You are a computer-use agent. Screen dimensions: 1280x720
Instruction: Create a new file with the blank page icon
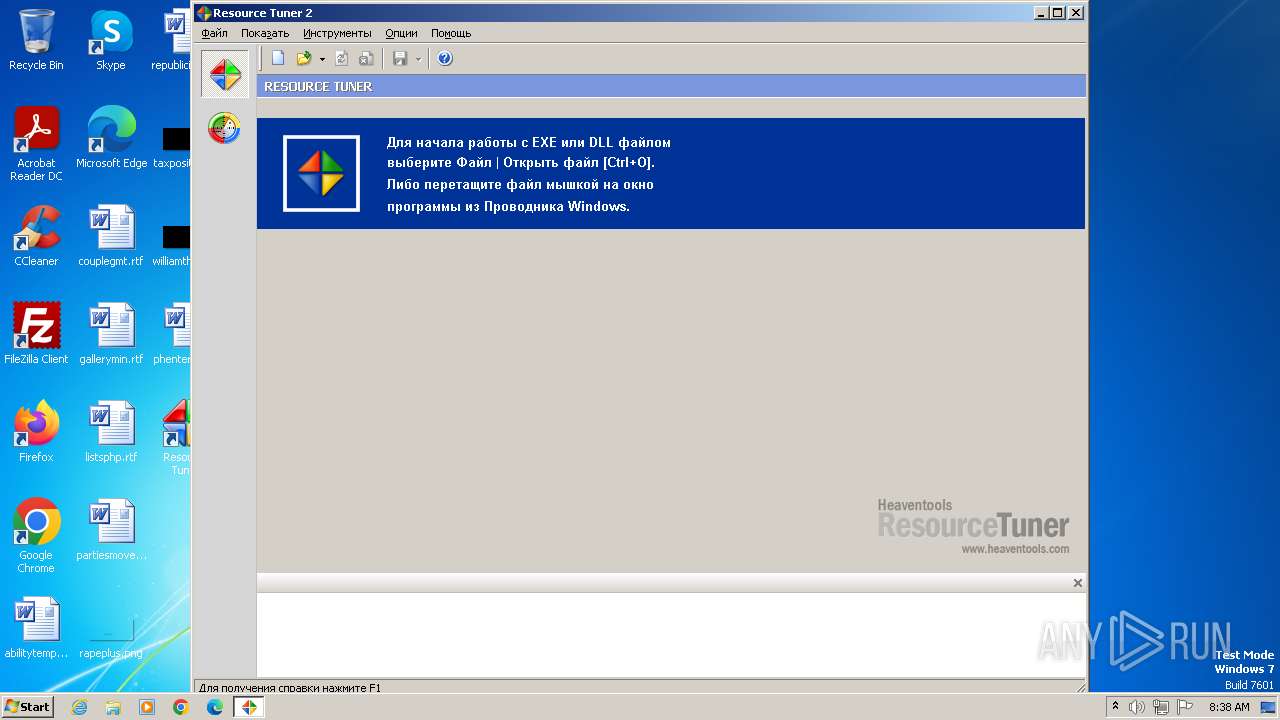click(x=278, y=59)
